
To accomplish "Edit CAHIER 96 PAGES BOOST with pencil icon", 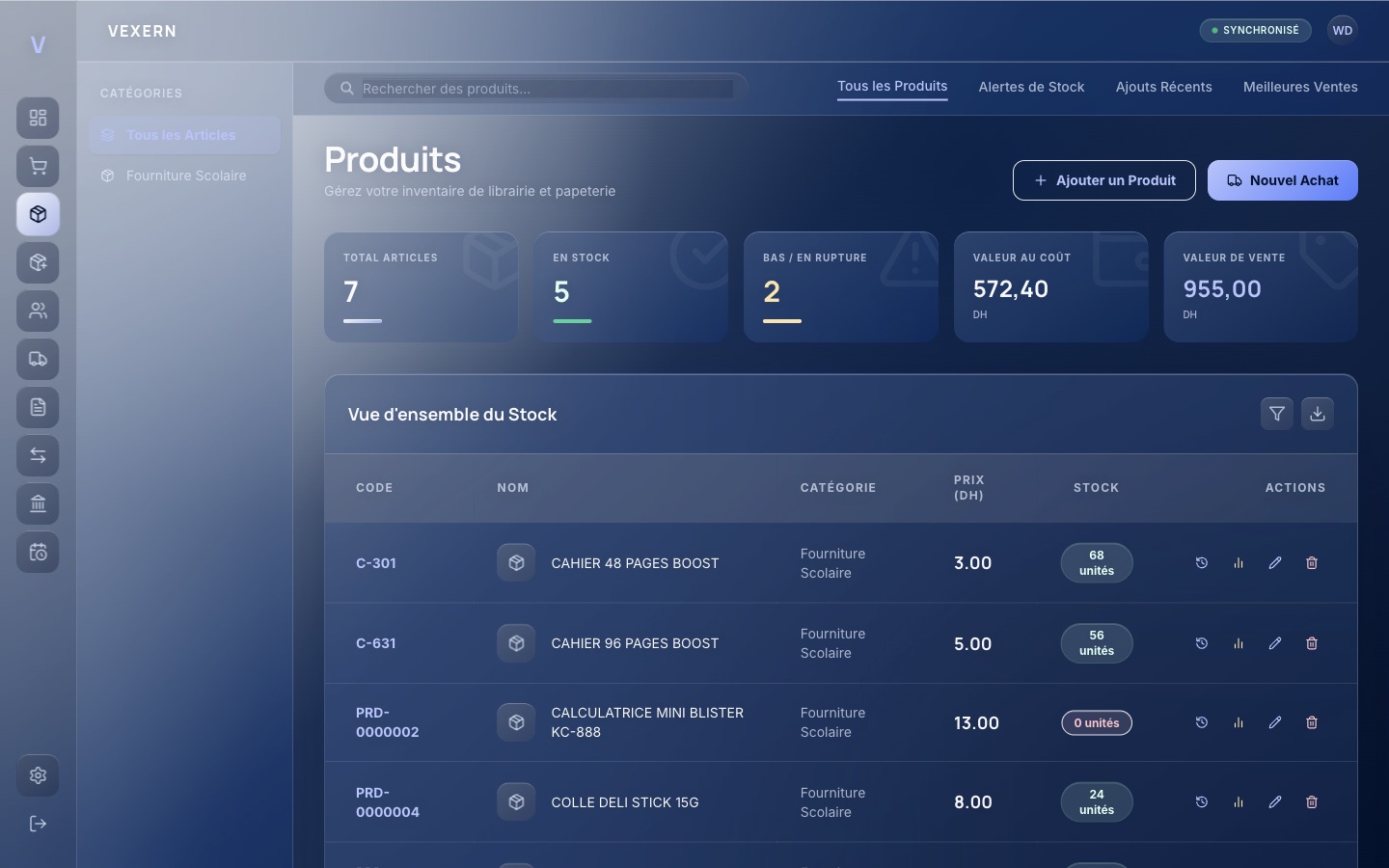I will (x=1275, y=643).
